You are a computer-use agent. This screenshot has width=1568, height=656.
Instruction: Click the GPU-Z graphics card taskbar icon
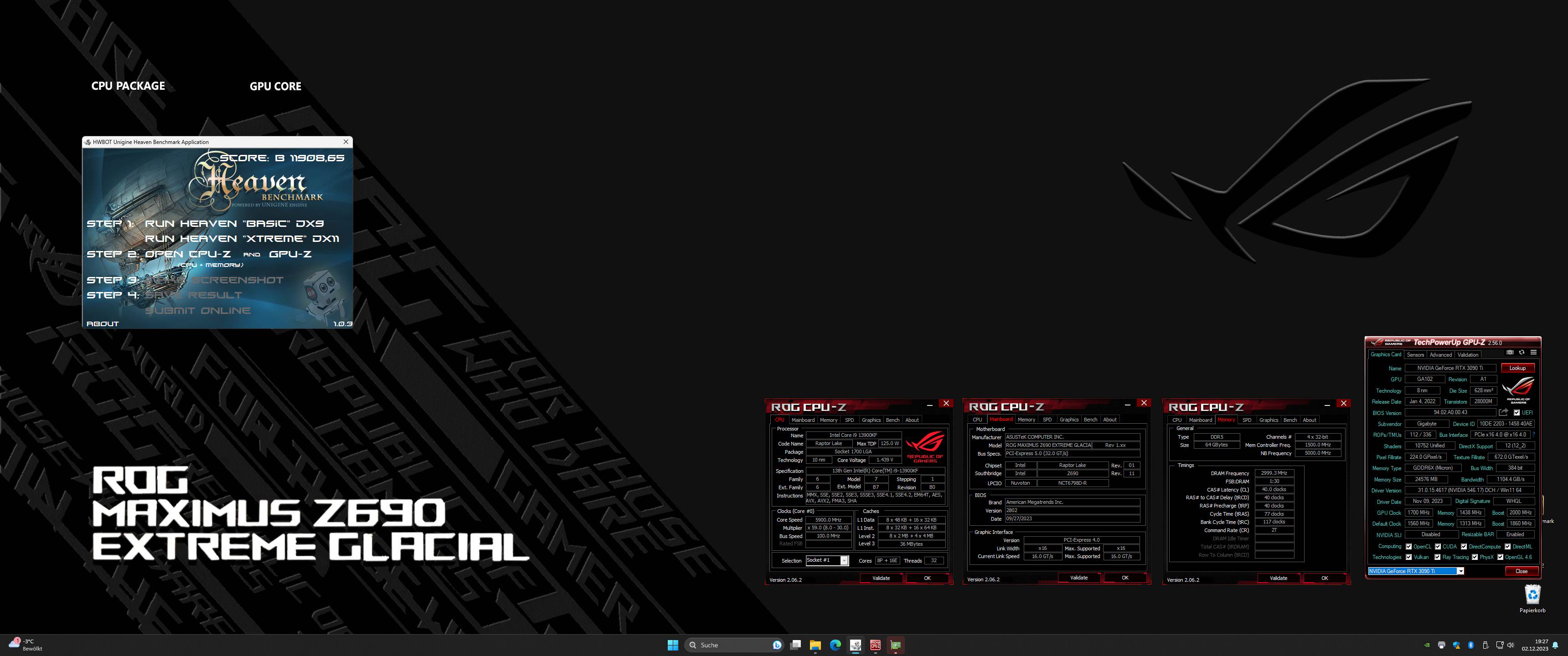coord(895,645)
